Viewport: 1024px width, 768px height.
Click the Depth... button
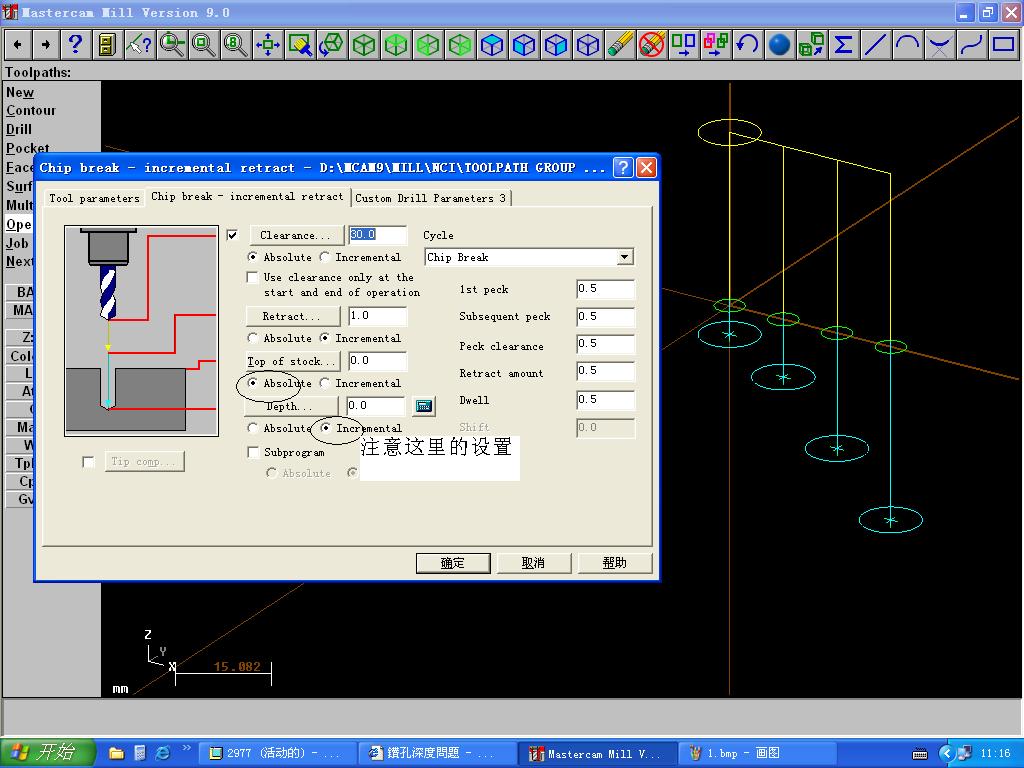tap(291, 406)
